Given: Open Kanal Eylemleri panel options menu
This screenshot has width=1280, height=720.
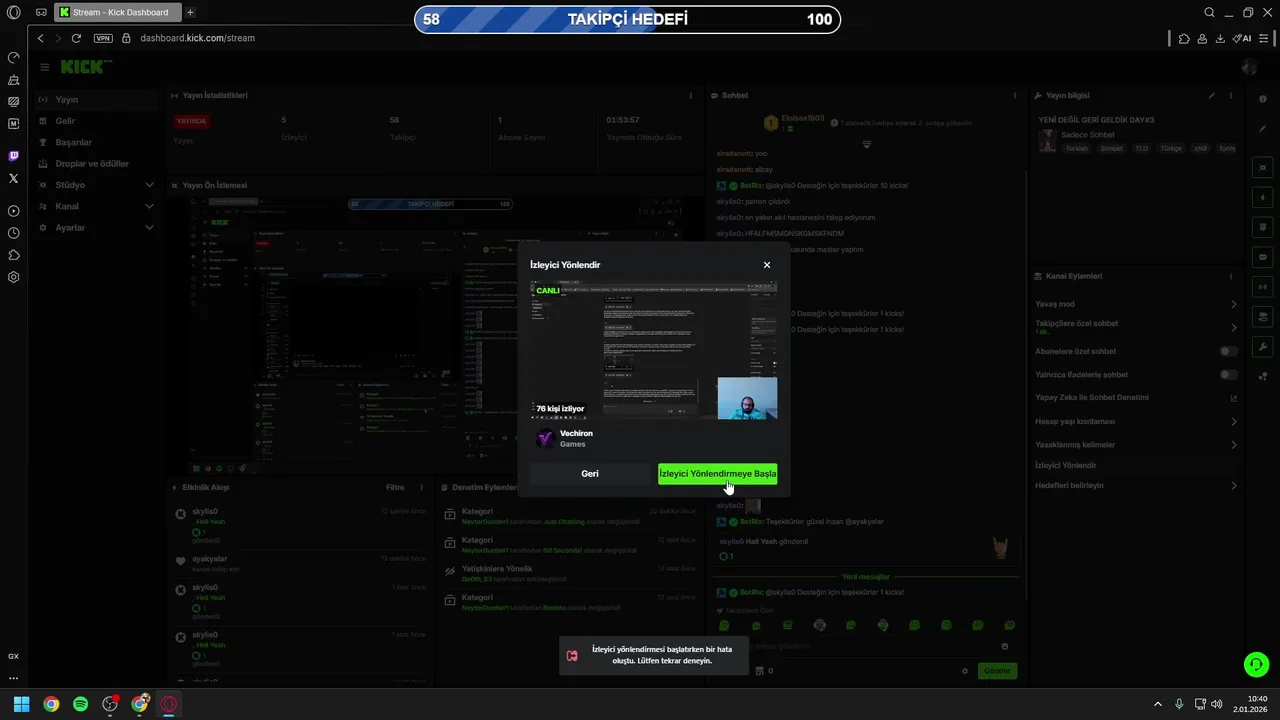Looking at the screenshot, I should (x=1231, y=276).
